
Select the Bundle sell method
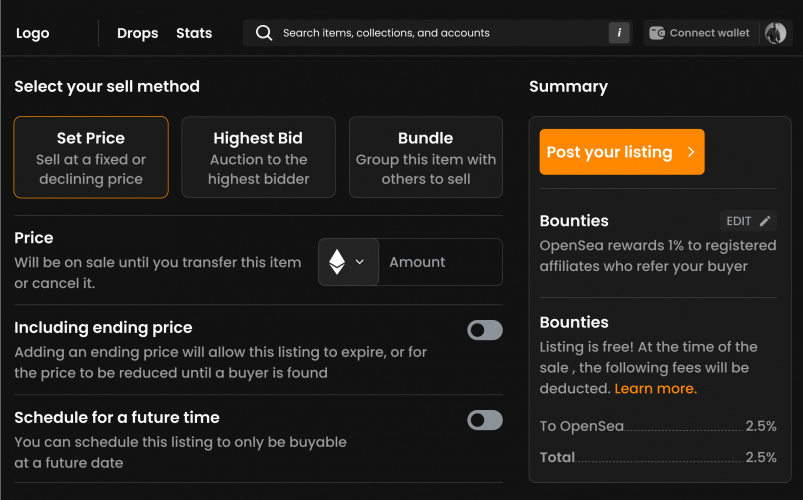(426, 157)
